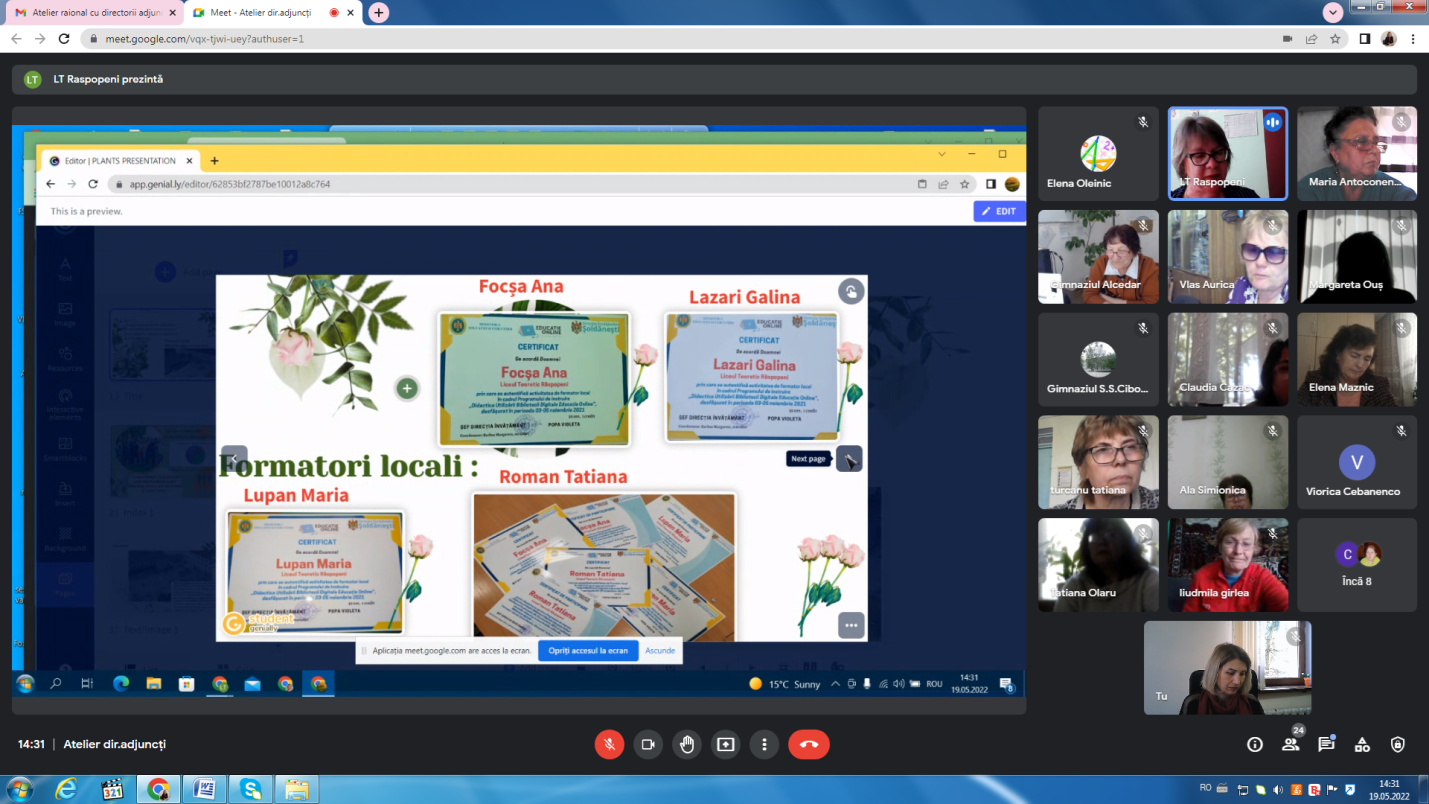Raise hand in the meeting
Image resolution: width=1429 pixels, height=804 pixels.
pos(687,744)
